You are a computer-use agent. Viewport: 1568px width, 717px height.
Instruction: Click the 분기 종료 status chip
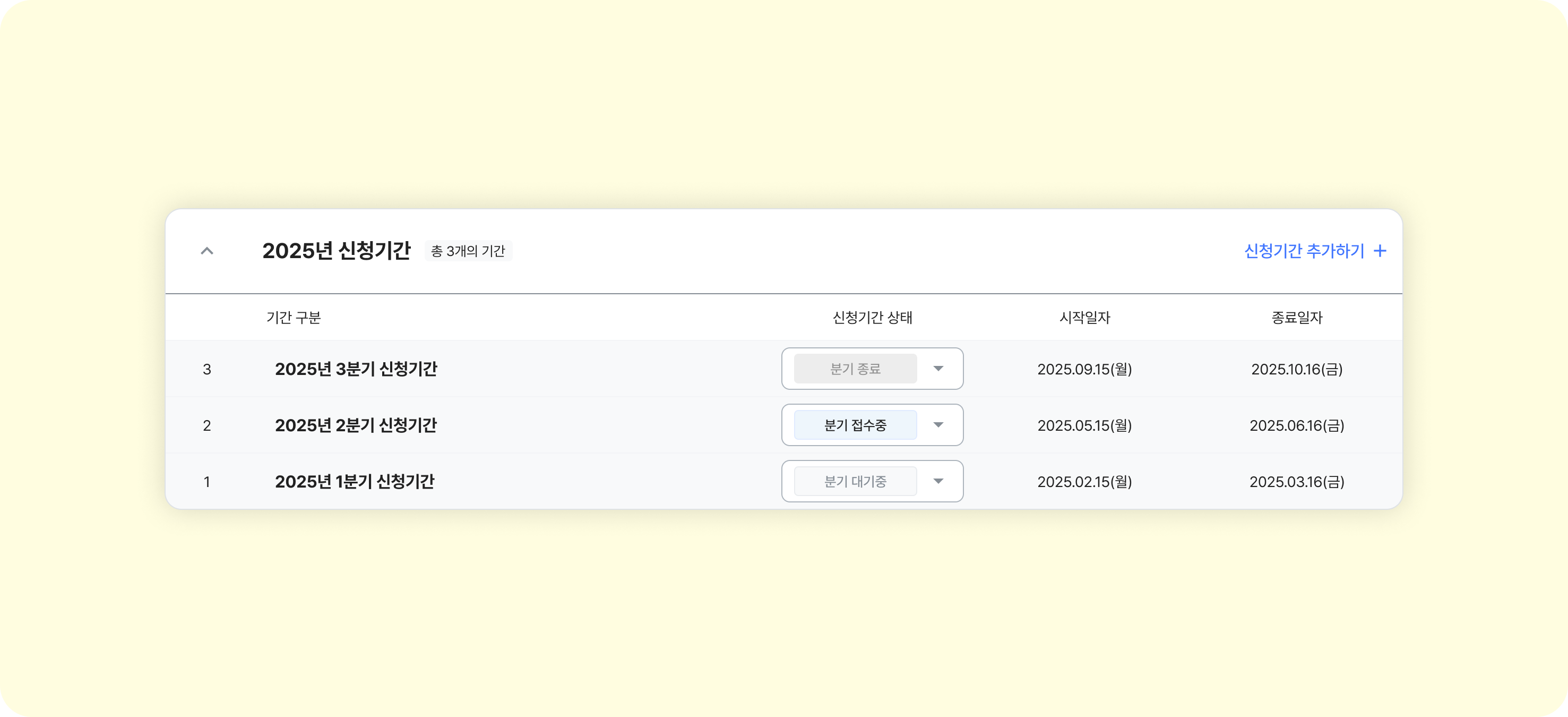pyautogui.click(x=855, y=369)
